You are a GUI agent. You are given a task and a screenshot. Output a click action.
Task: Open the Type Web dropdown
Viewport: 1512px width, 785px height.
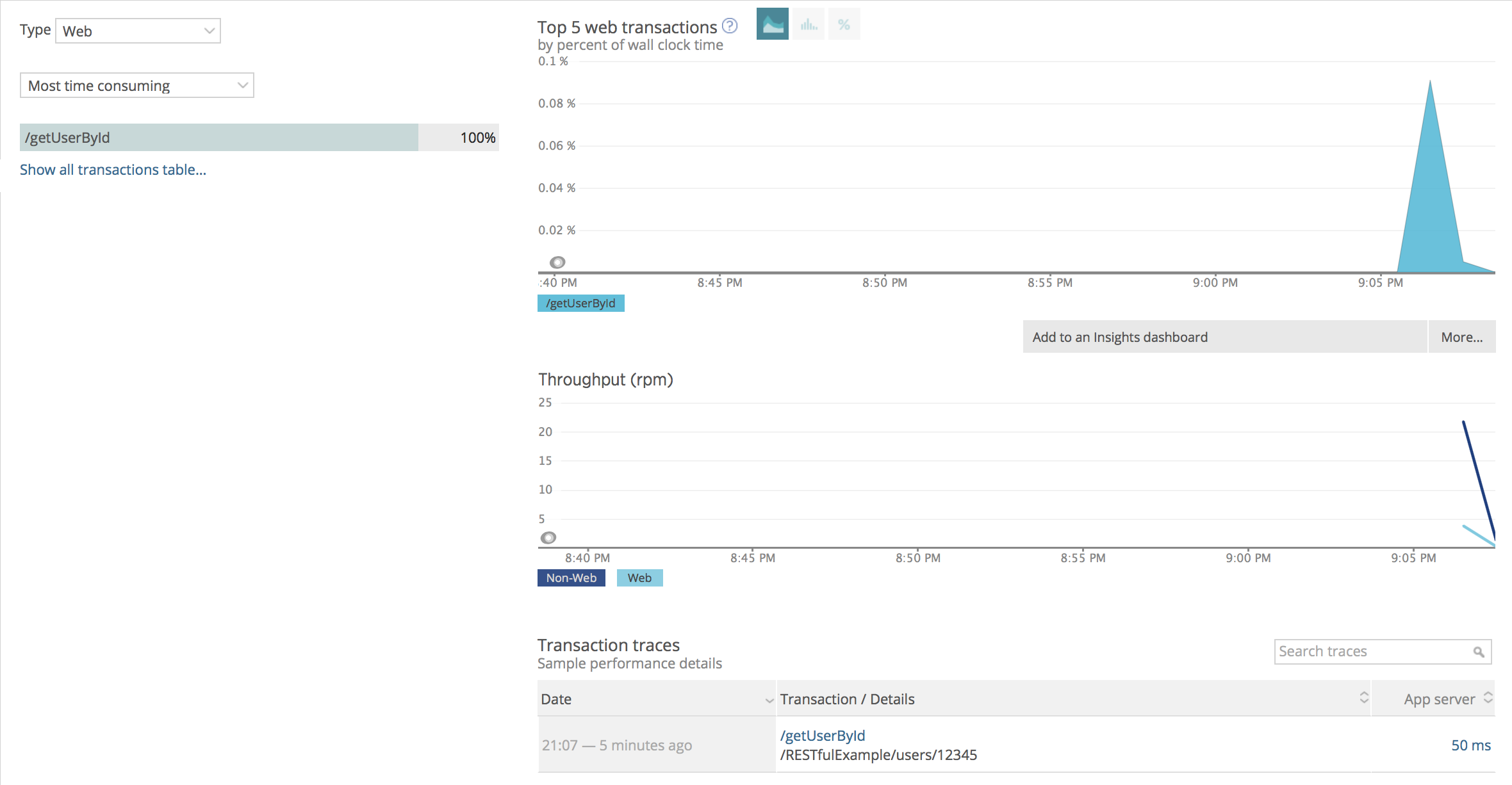138,31
